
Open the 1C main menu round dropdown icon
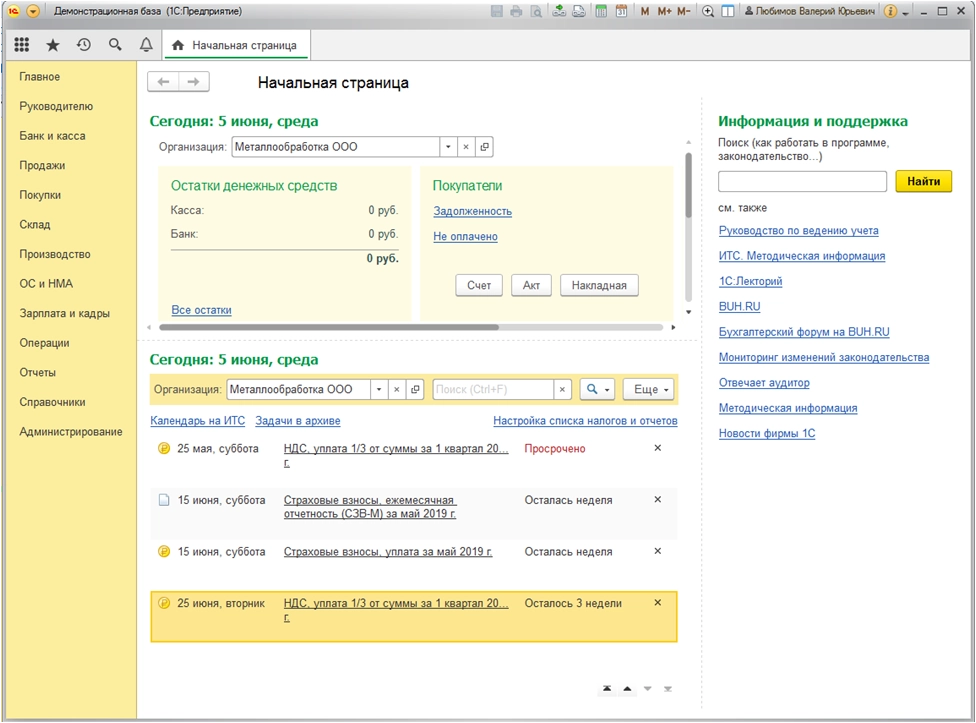point(33,11)
